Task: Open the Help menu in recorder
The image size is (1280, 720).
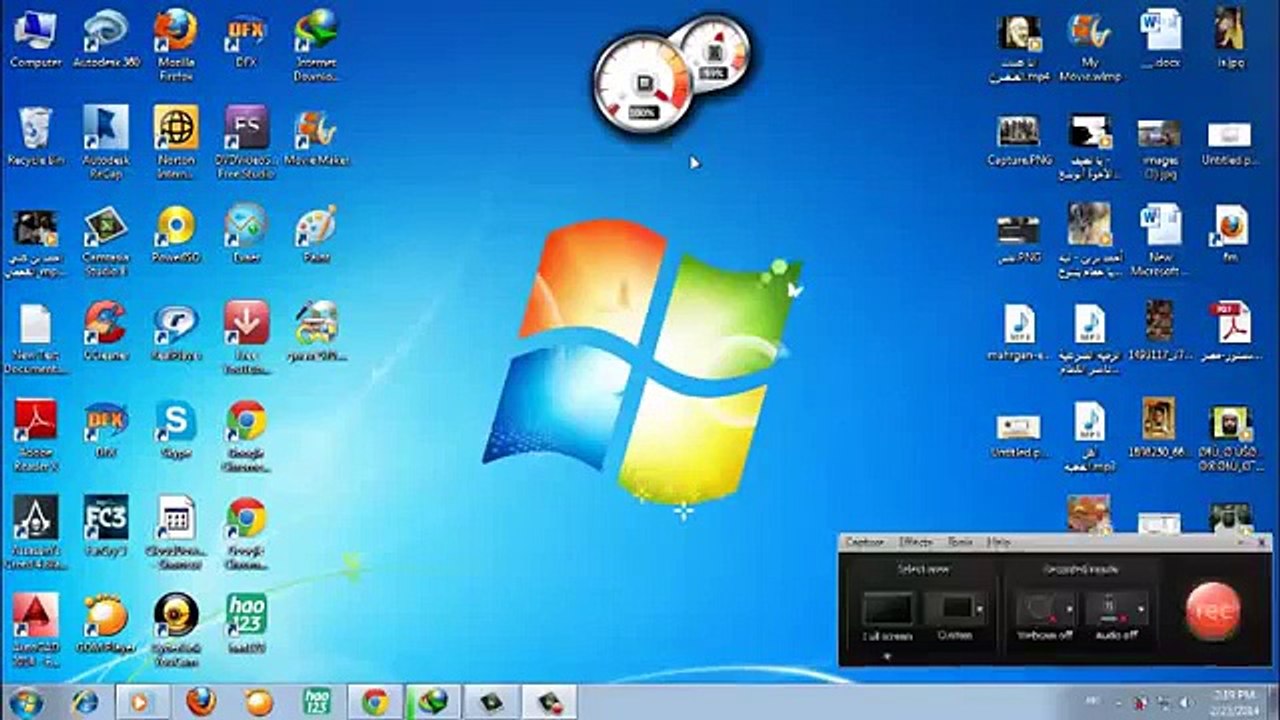Action: [x=998, y=541]
